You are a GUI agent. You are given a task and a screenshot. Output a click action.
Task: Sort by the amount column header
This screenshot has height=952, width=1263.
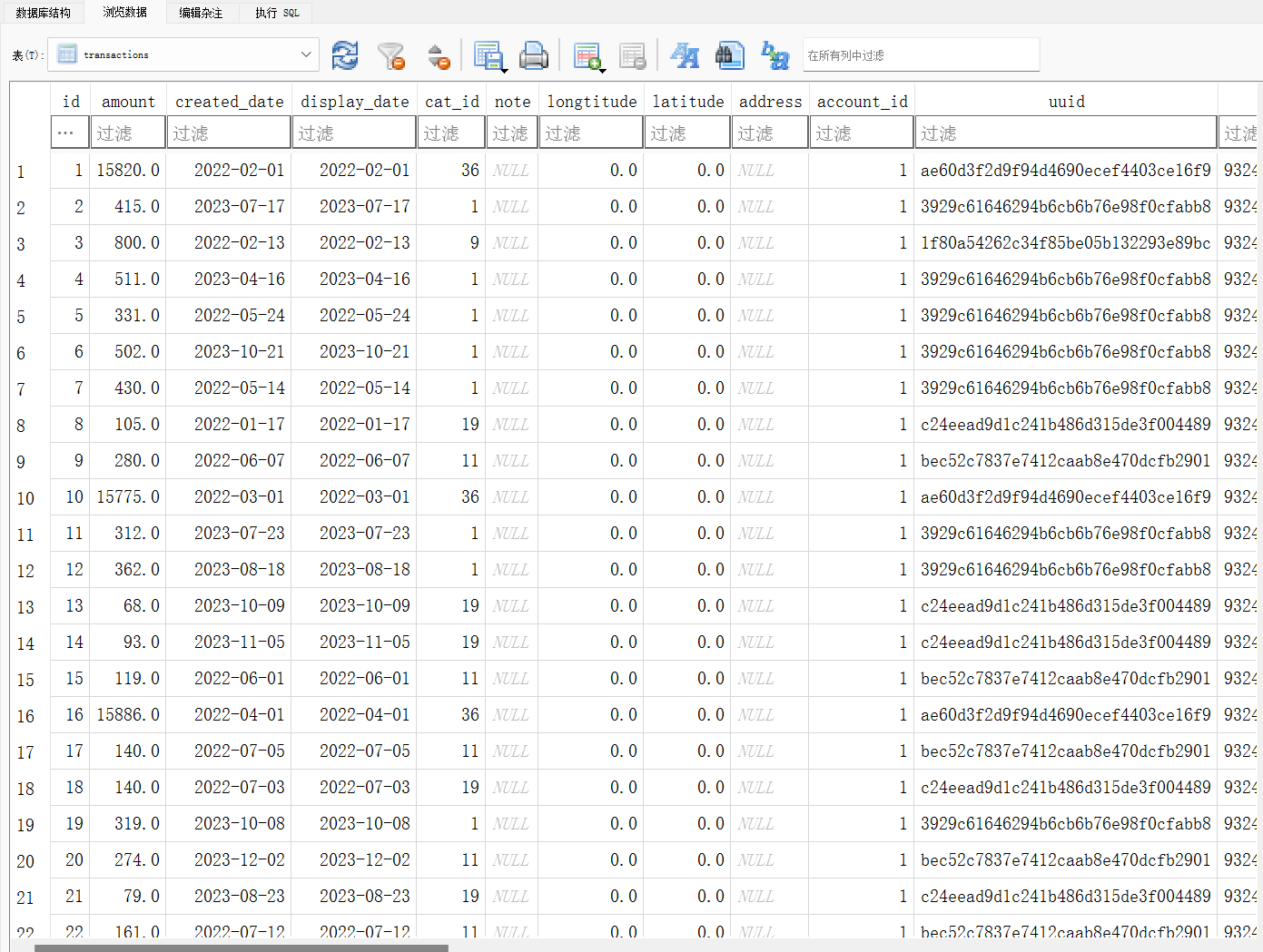[128, 101]
